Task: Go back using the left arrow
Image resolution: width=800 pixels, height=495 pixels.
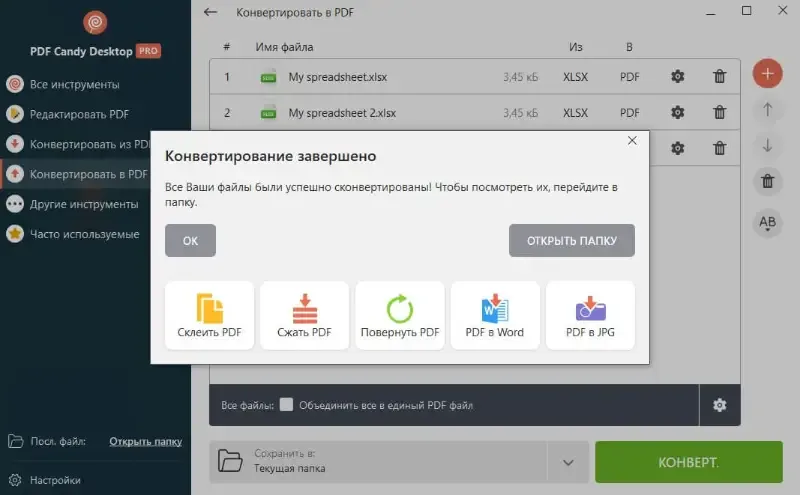Action: click(210, 12)
